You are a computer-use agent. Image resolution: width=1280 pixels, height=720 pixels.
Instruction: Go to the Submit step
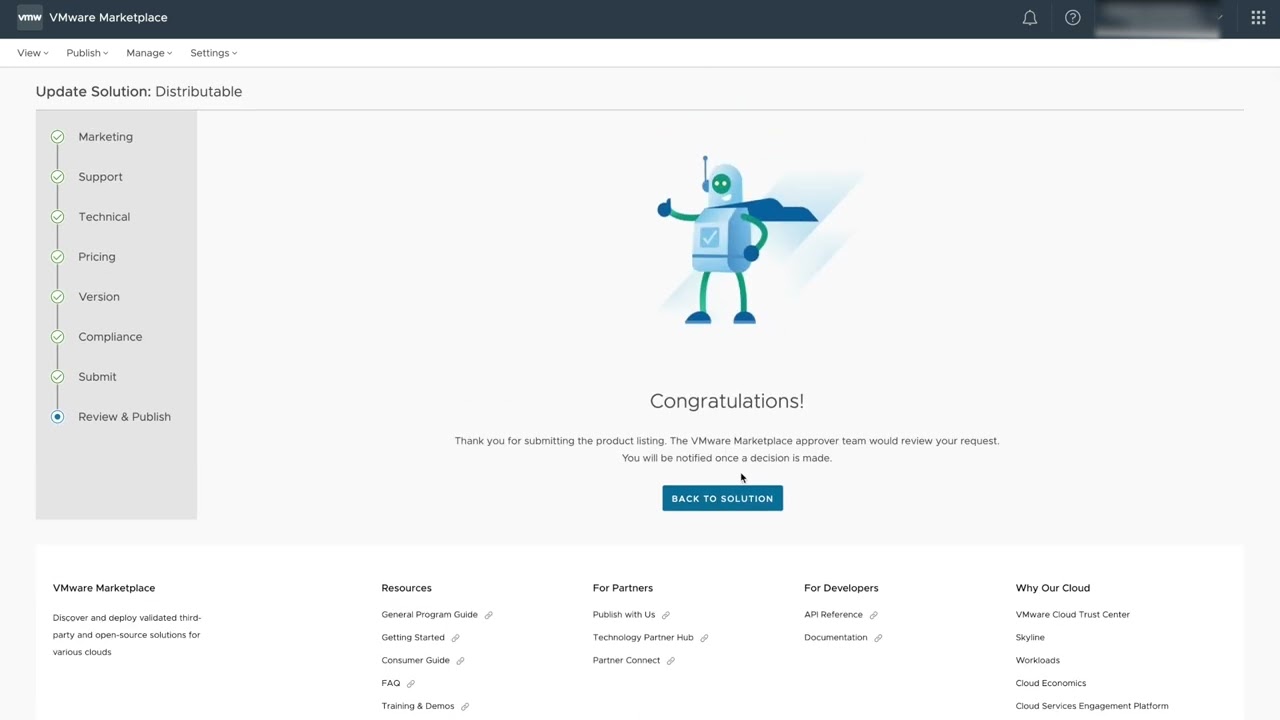[x=97, y=377]
